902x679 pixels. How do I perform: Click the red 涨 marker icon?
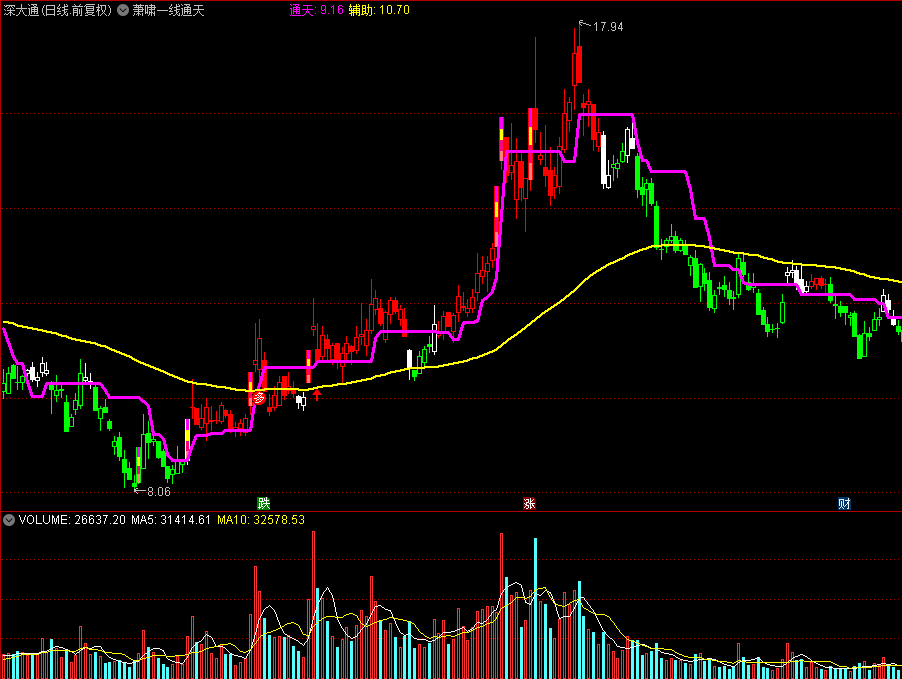coord(529,503)
